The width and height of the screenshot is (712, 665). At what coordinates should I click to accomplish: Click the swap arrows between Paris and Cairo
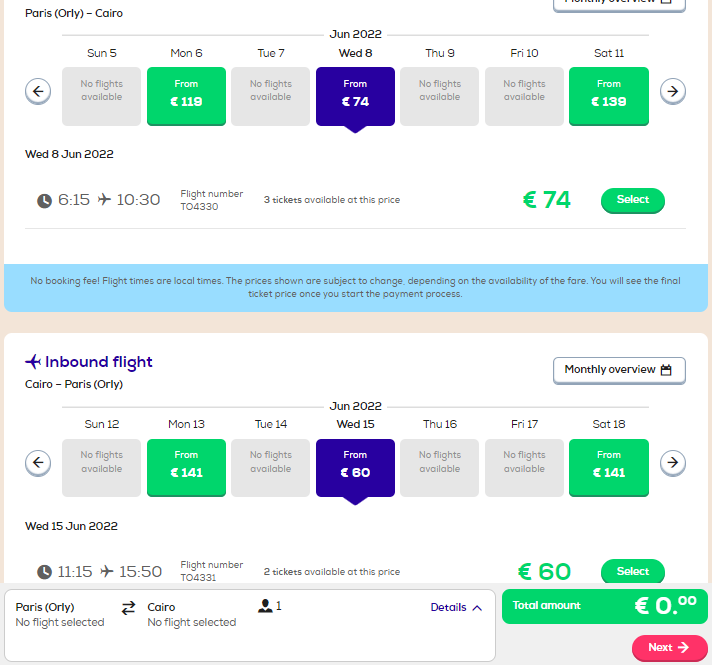129,608
